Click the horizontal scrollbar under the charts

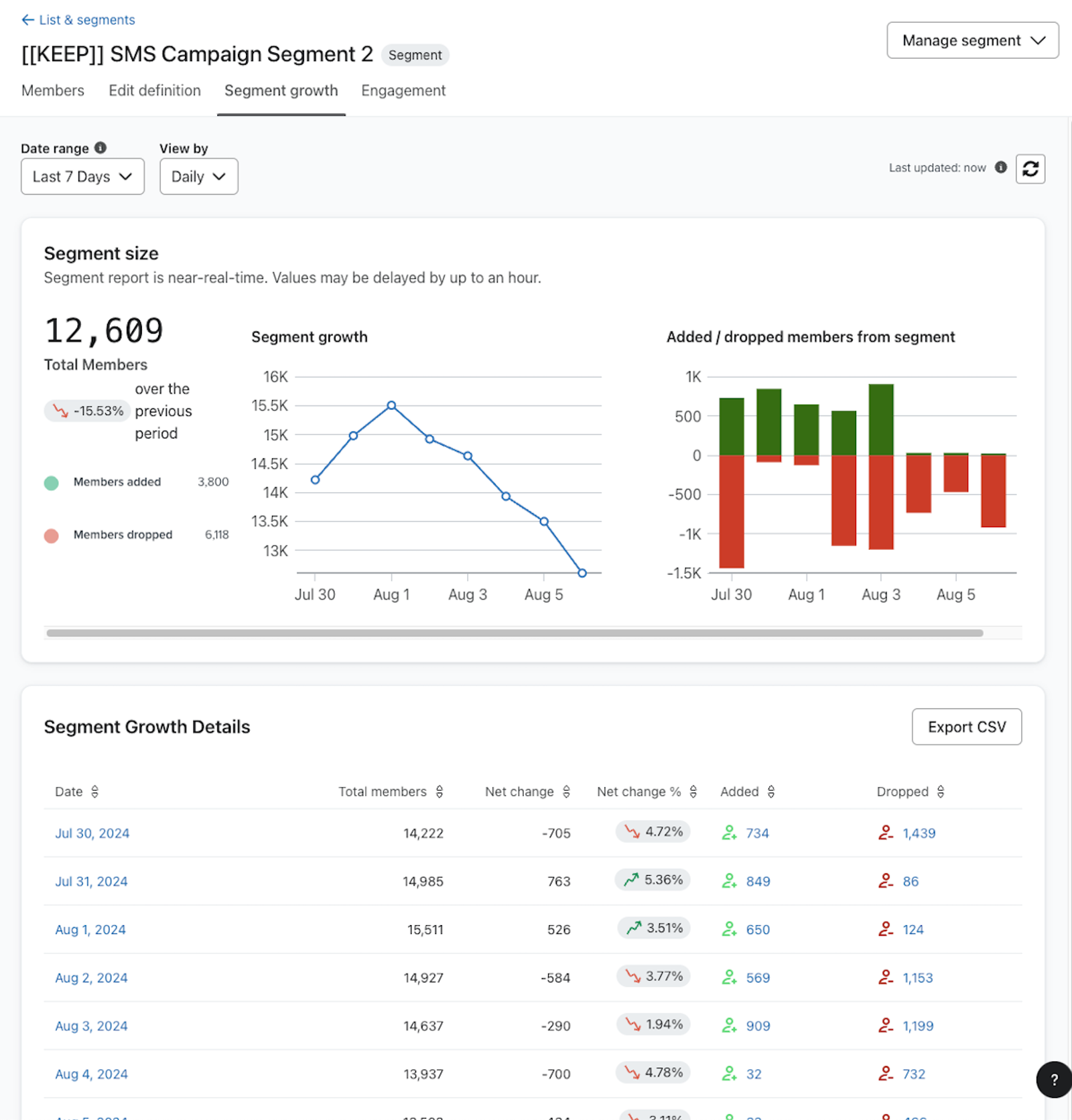(515, 633)
